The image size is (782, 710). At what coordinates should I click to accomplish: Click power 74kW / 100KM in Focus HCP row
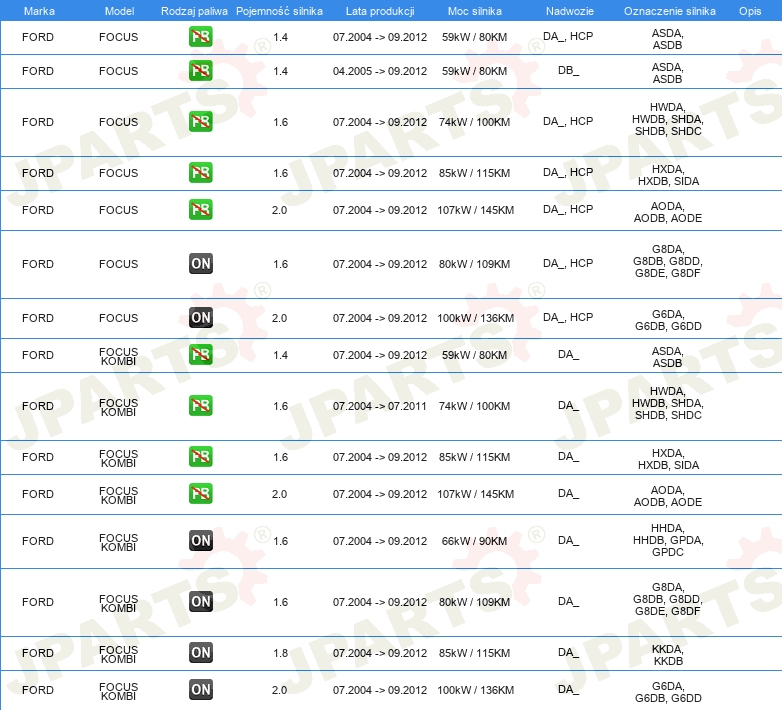pyautogui.click(x=474, y=122)
